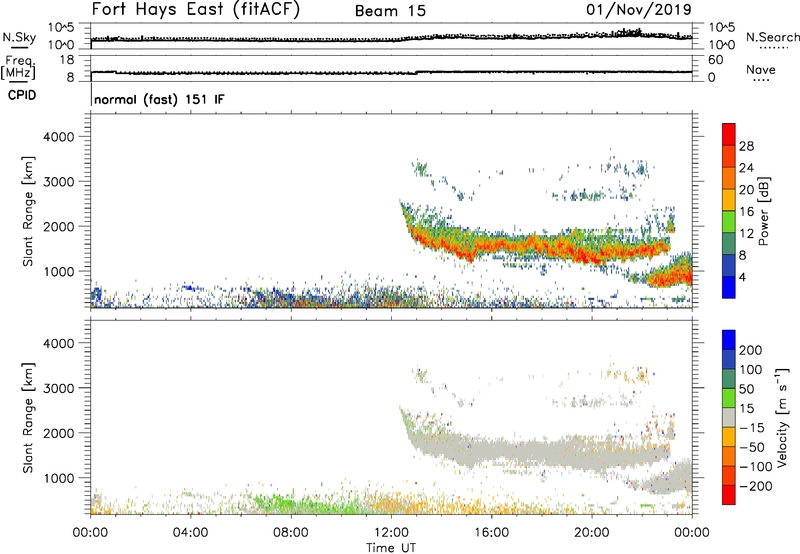Click the "Fort Hays East (fitACF)" title
800x554 pixels.
195,10
